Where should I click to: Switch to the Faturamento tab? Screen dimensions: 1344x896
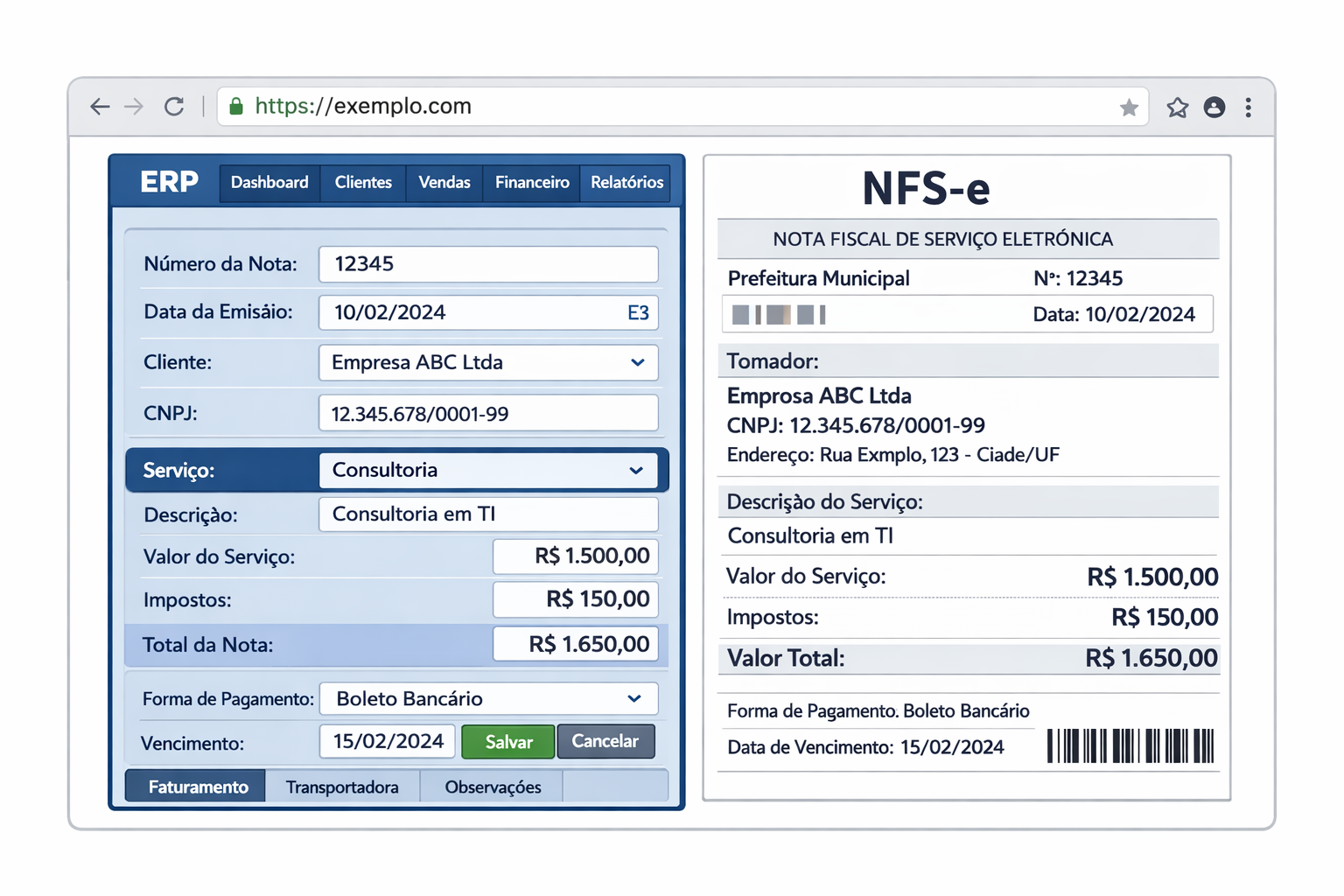click(x=196, y=787)
